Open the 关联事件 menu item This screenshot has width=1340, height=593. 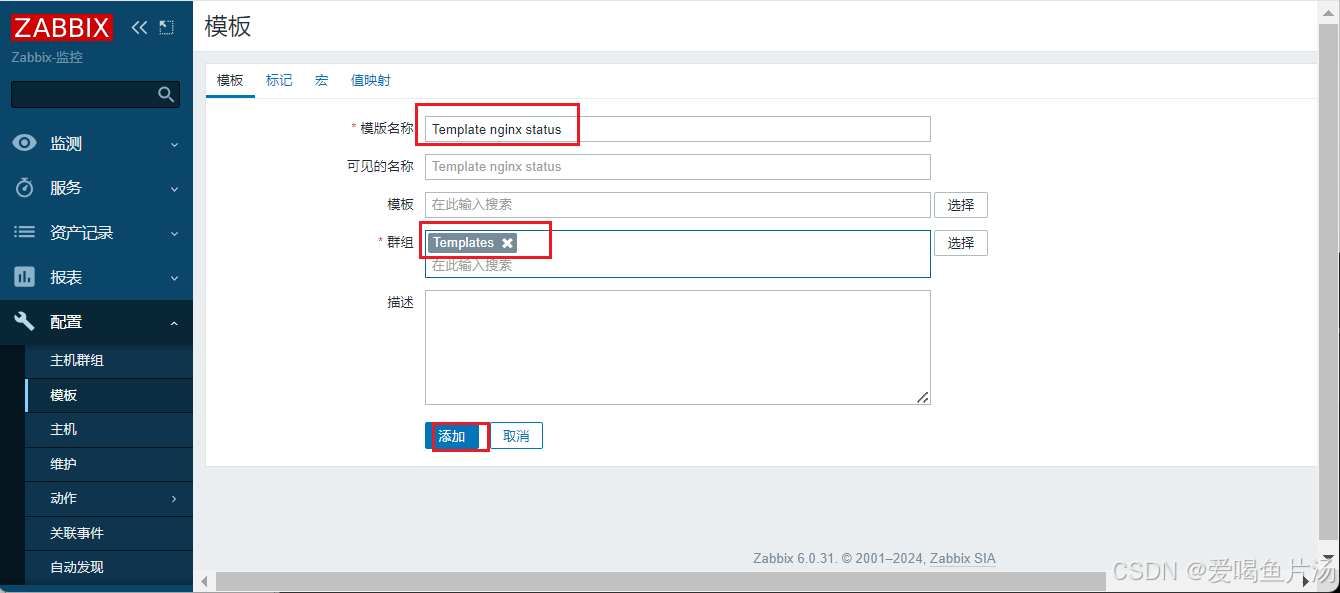(x=109, y=533)
